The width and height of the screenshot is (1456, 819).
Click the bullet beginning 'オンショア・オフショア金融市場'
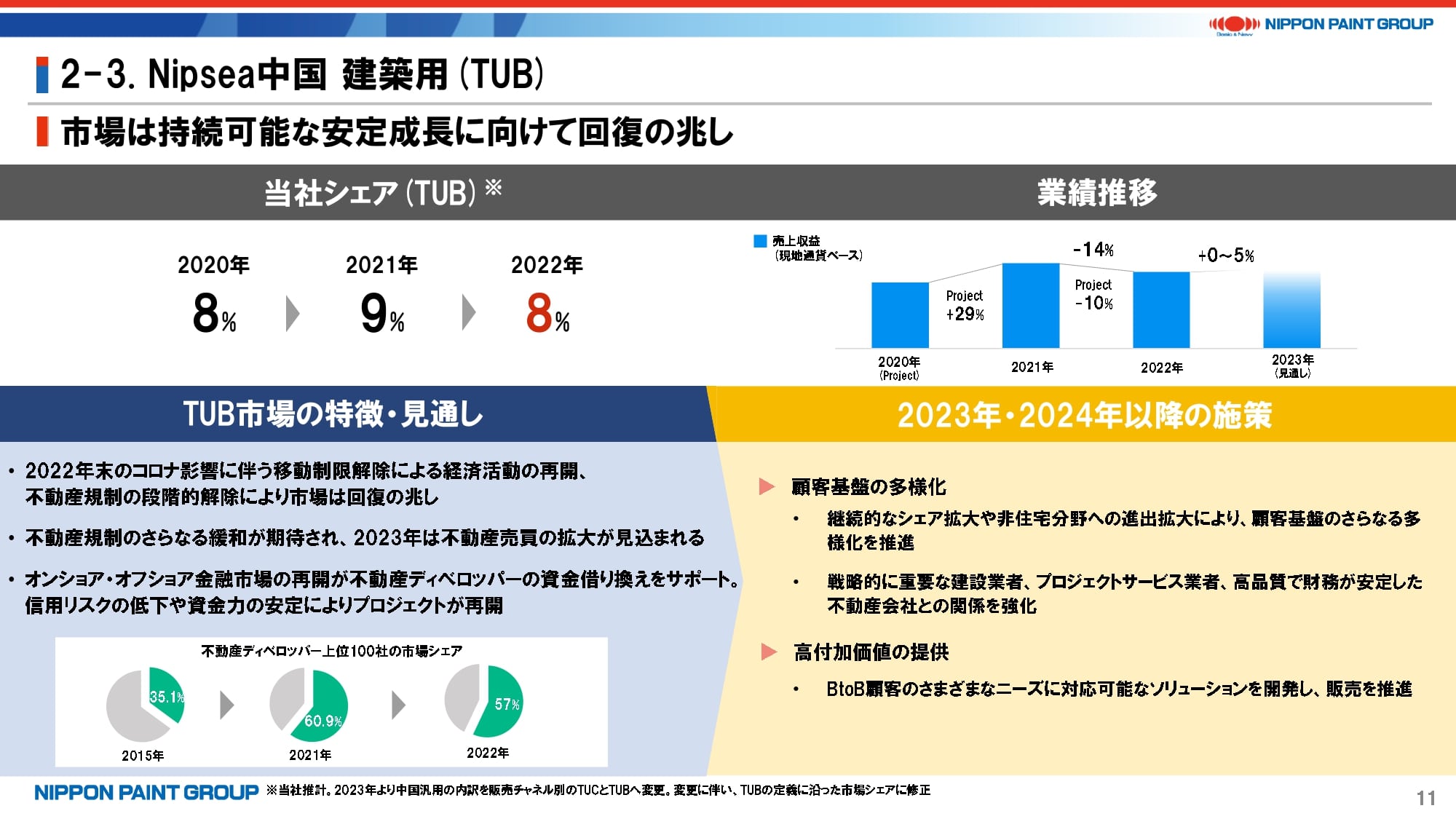382,593
